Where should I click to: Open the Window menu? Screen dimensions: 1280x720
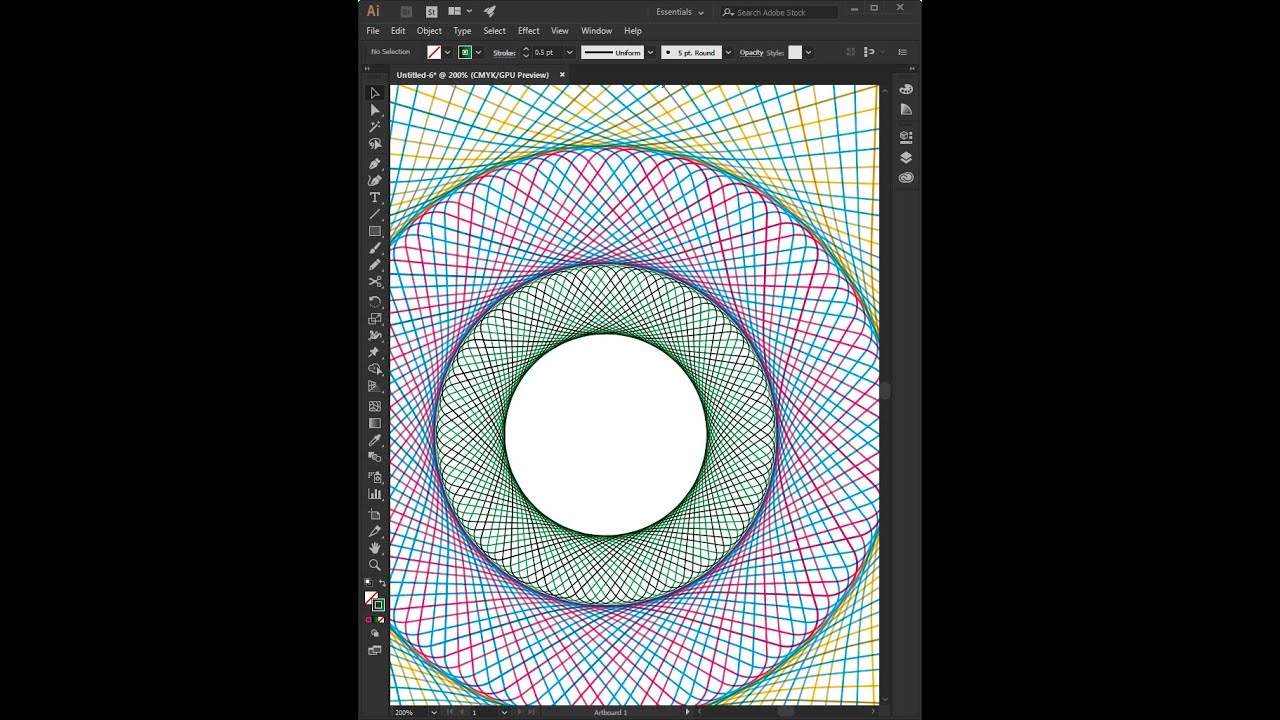click(597, 31)
